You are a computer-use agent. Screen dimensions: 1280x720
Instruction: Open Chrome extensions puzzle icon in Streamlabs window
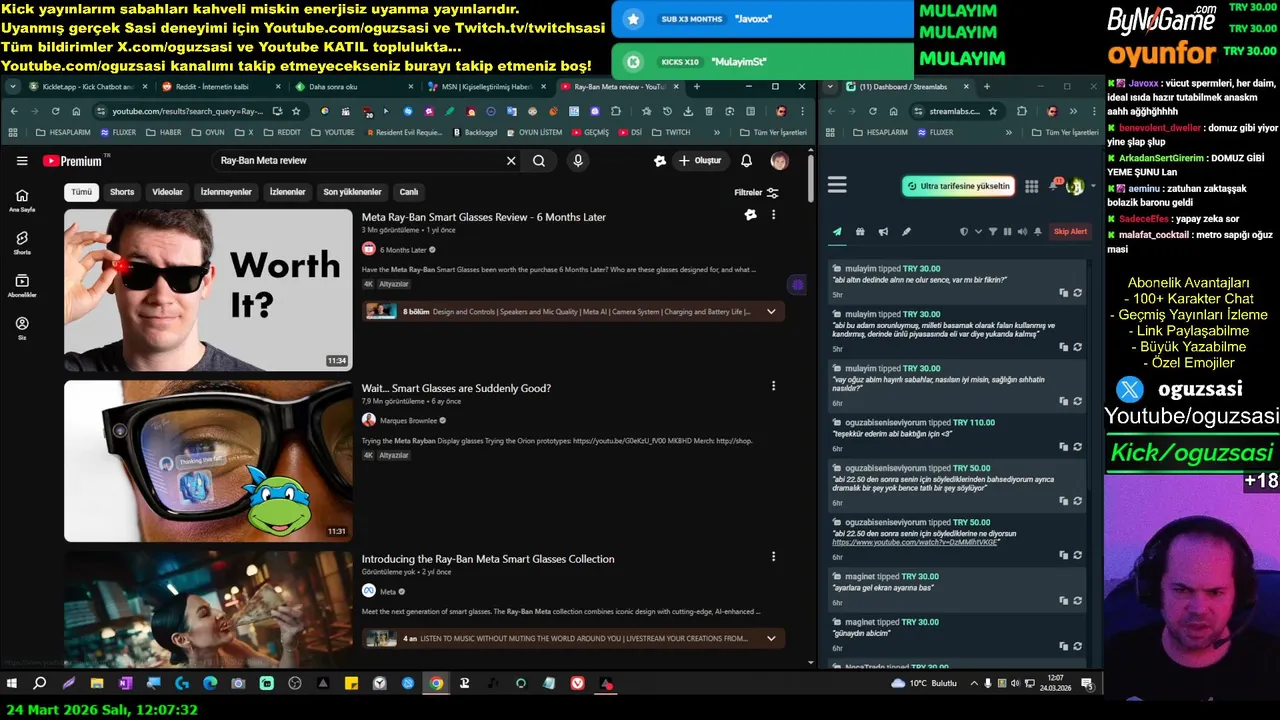pyautogui.click(x=1022, y=112)
